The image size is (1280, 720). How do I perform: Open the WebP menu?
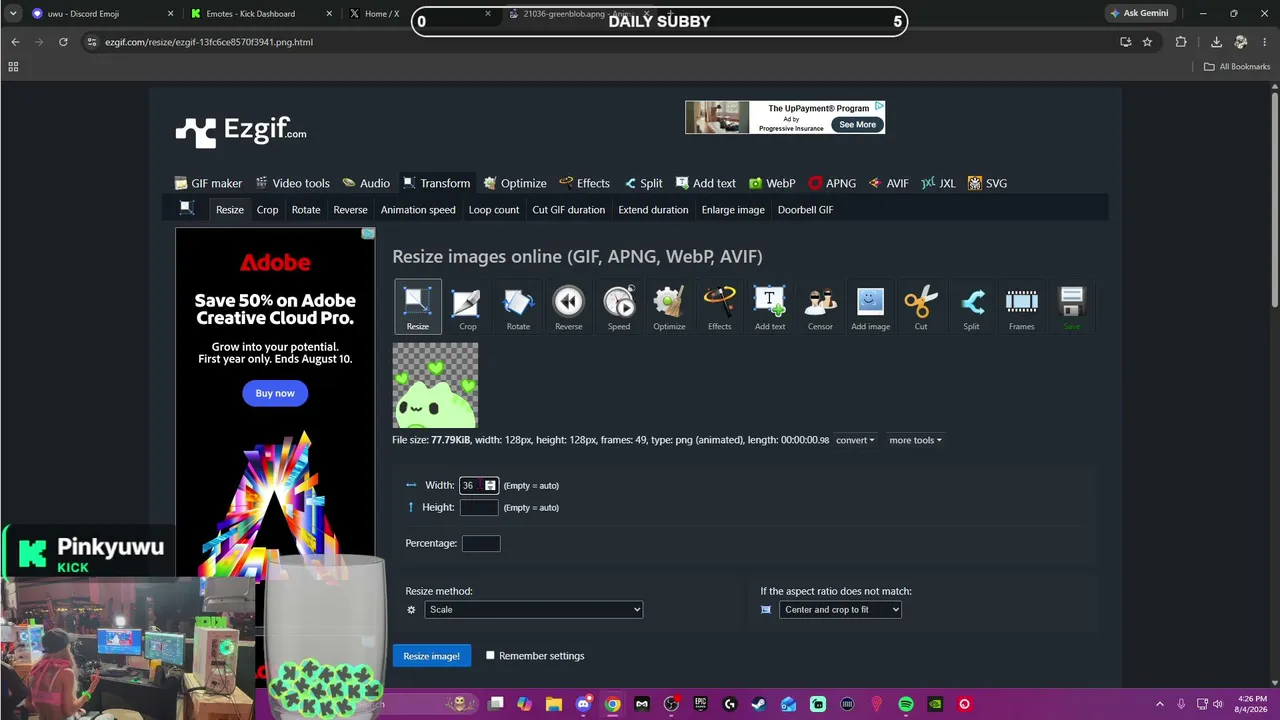click(x=772, y=183)
